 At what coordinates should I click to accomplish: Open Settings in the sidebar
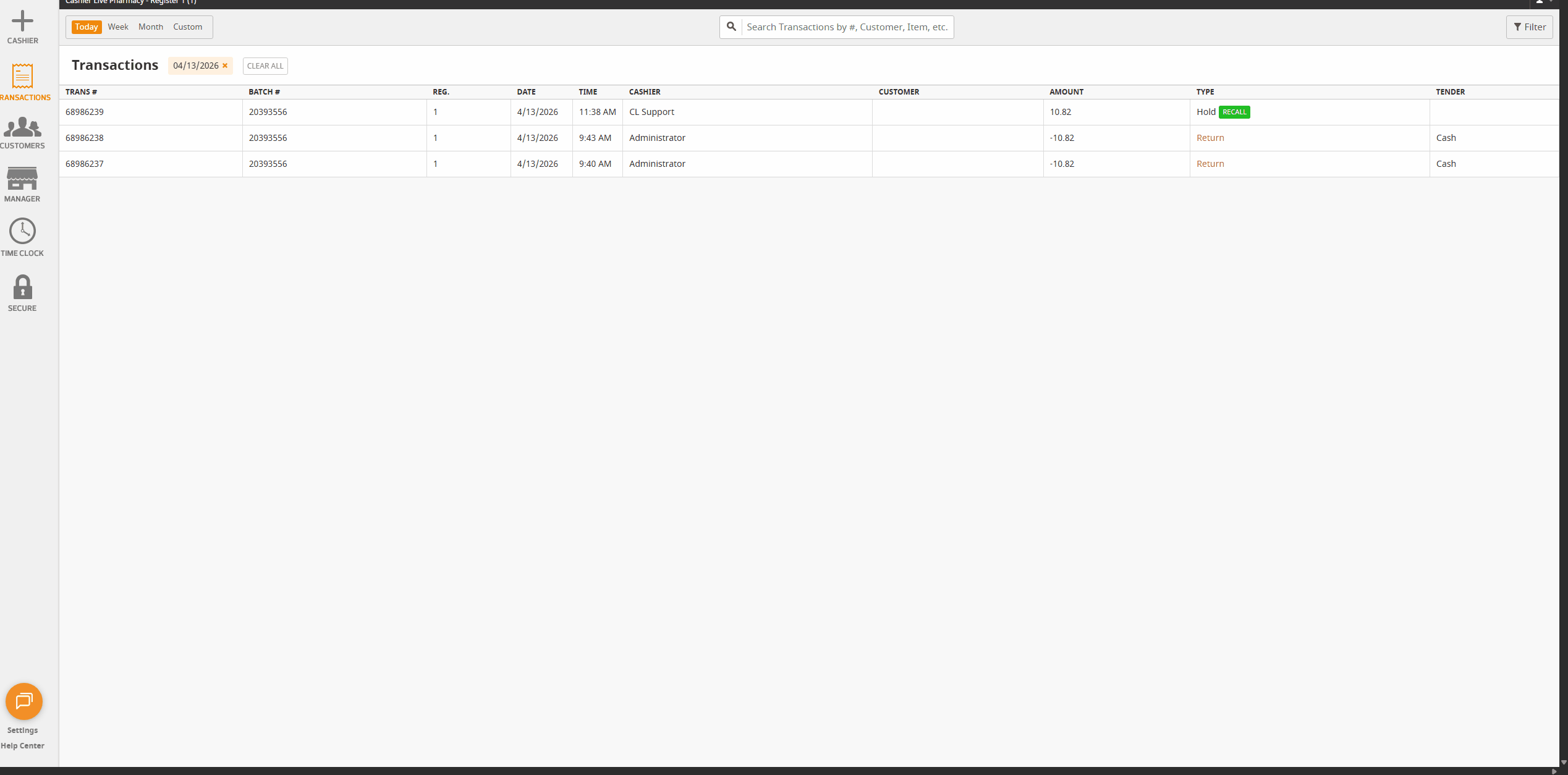coord(22,730)
